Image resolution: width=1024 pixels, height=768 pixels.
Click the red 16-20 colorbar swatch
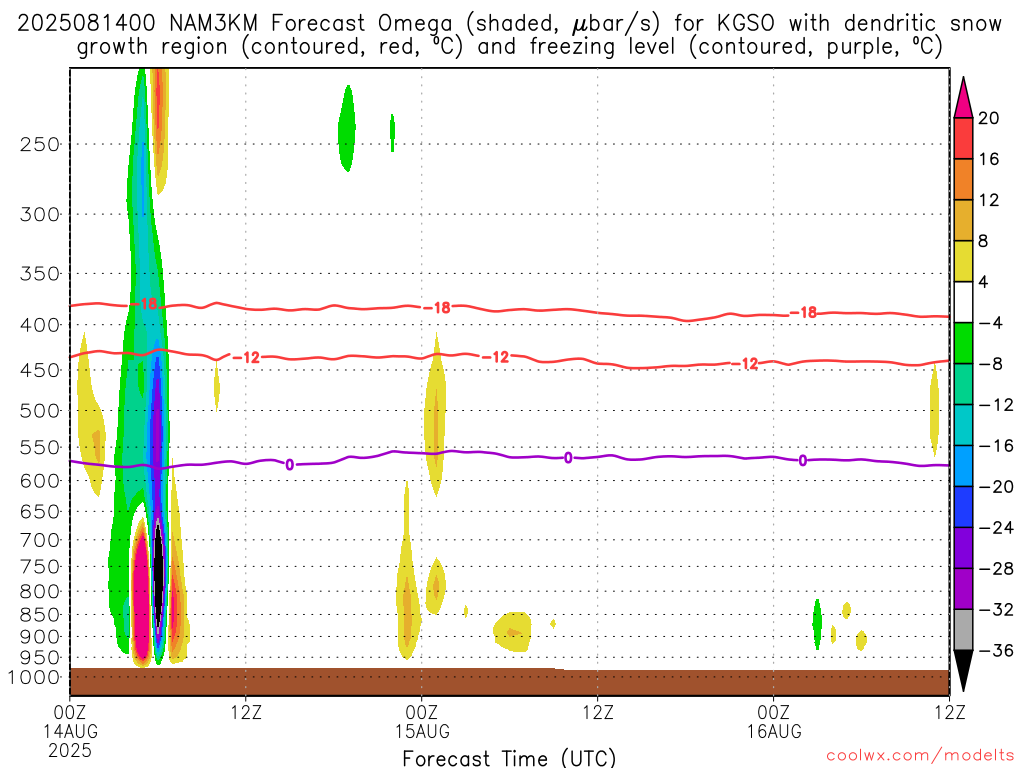pyautogui.click(x=963, y=138)
